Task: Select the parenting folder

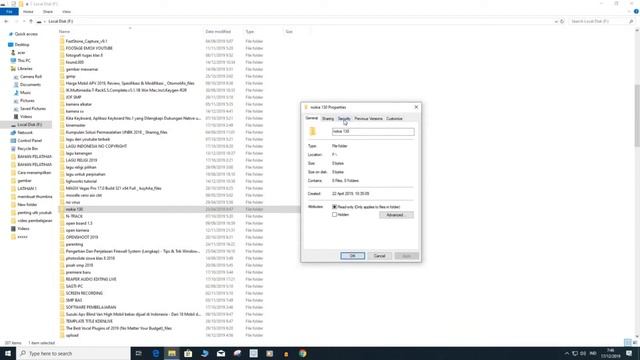Action: pyautogui.click(x=74, y=244)
